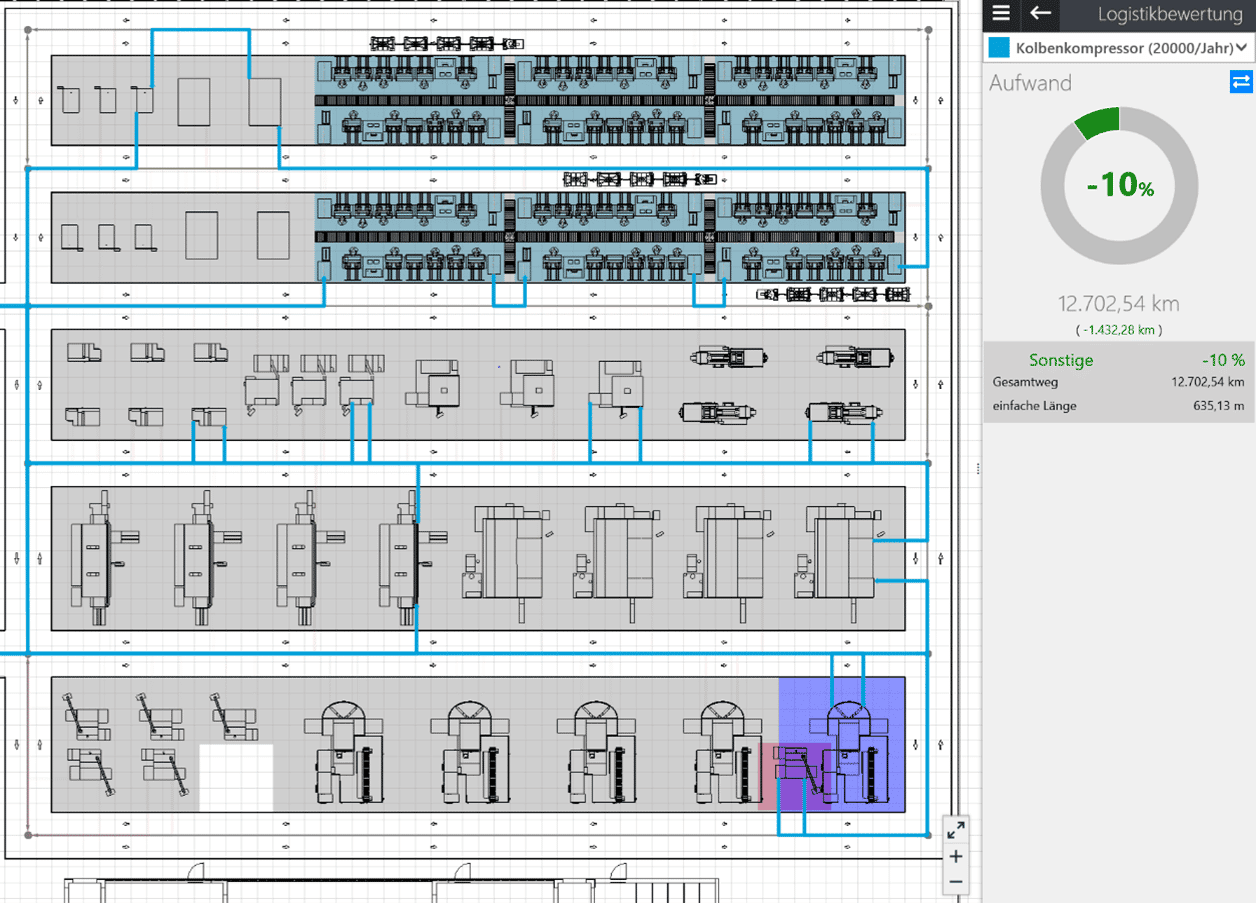Zoom out with the minus button

tap(956, 881)
